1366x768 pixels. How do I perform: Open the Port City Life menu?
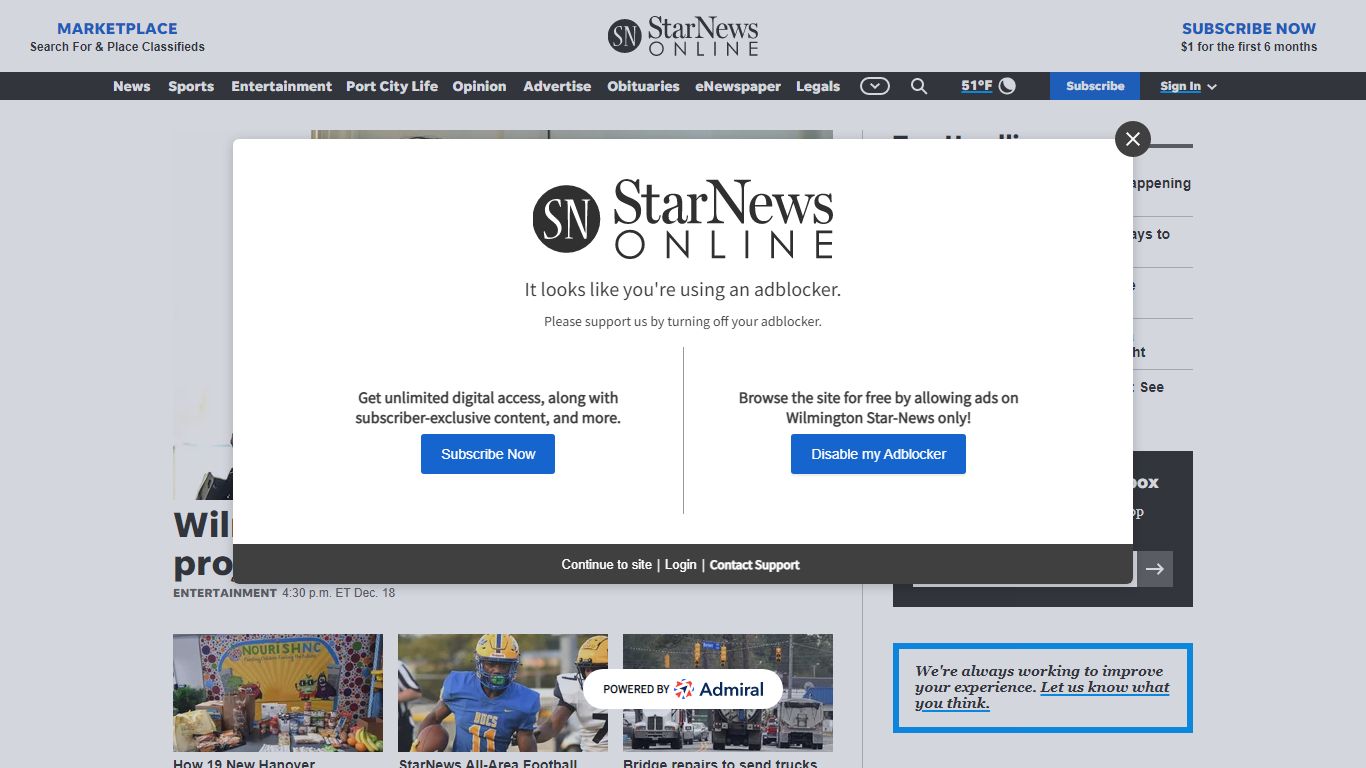coord(392,86)
